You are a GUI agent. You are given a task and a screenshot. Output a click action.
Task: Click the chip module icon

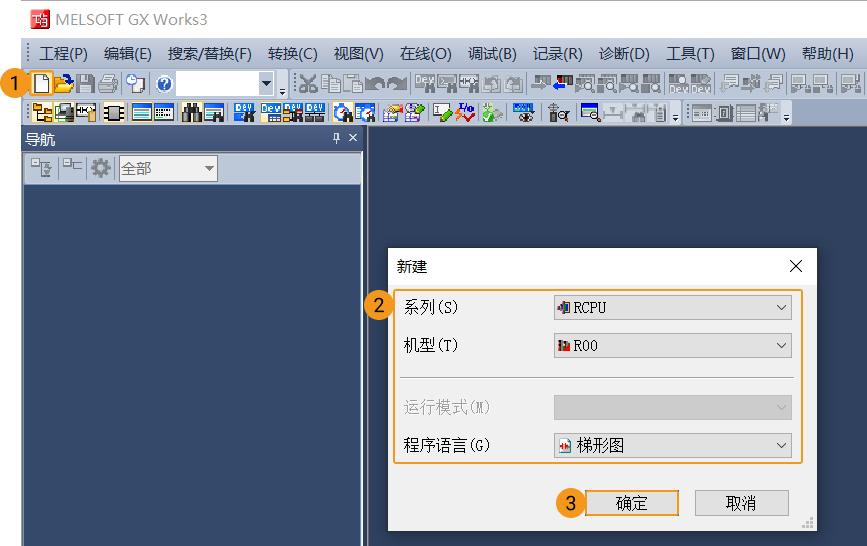(113, 113)
